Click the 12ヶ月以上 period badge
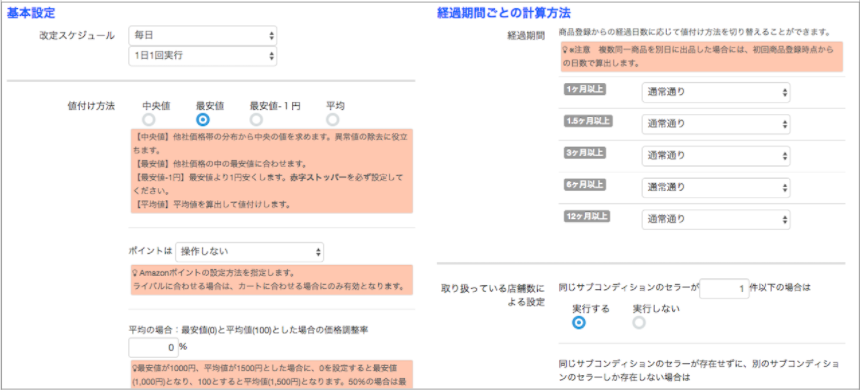860x390 pixels. (x=587, y=216)
